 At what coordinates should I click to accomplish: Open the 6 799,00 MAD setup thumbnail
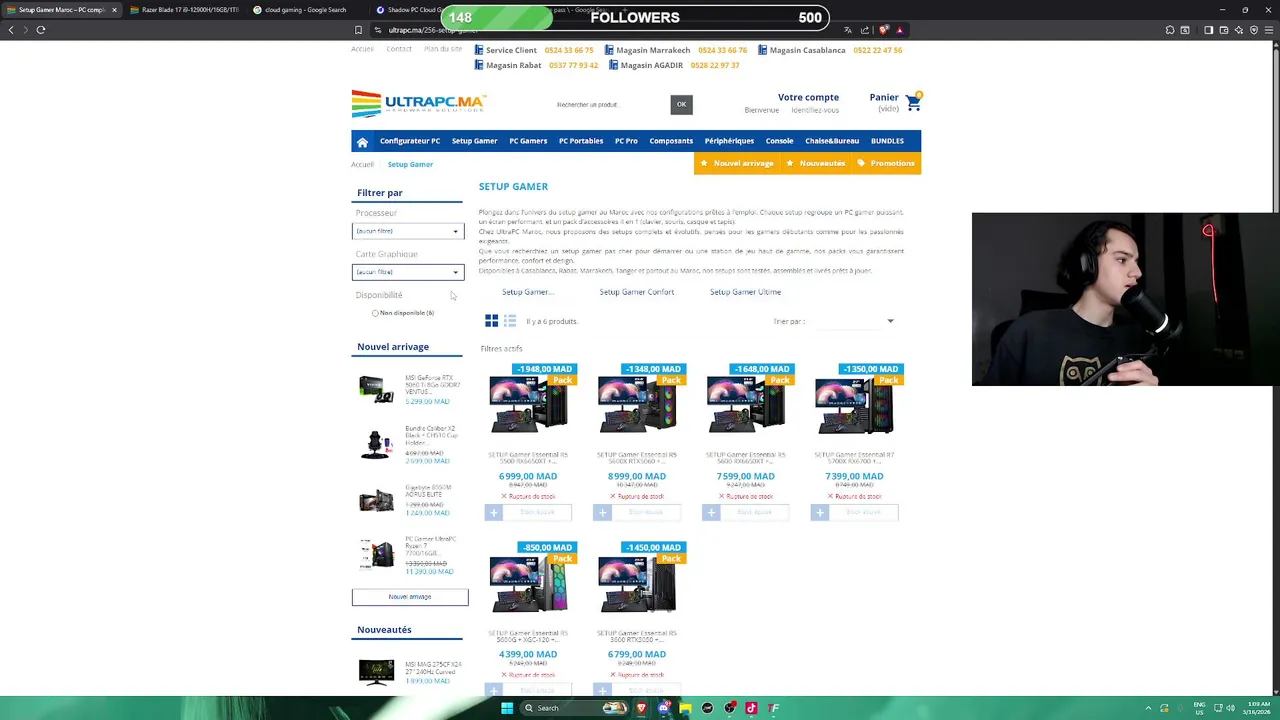[x=637, y=585]
